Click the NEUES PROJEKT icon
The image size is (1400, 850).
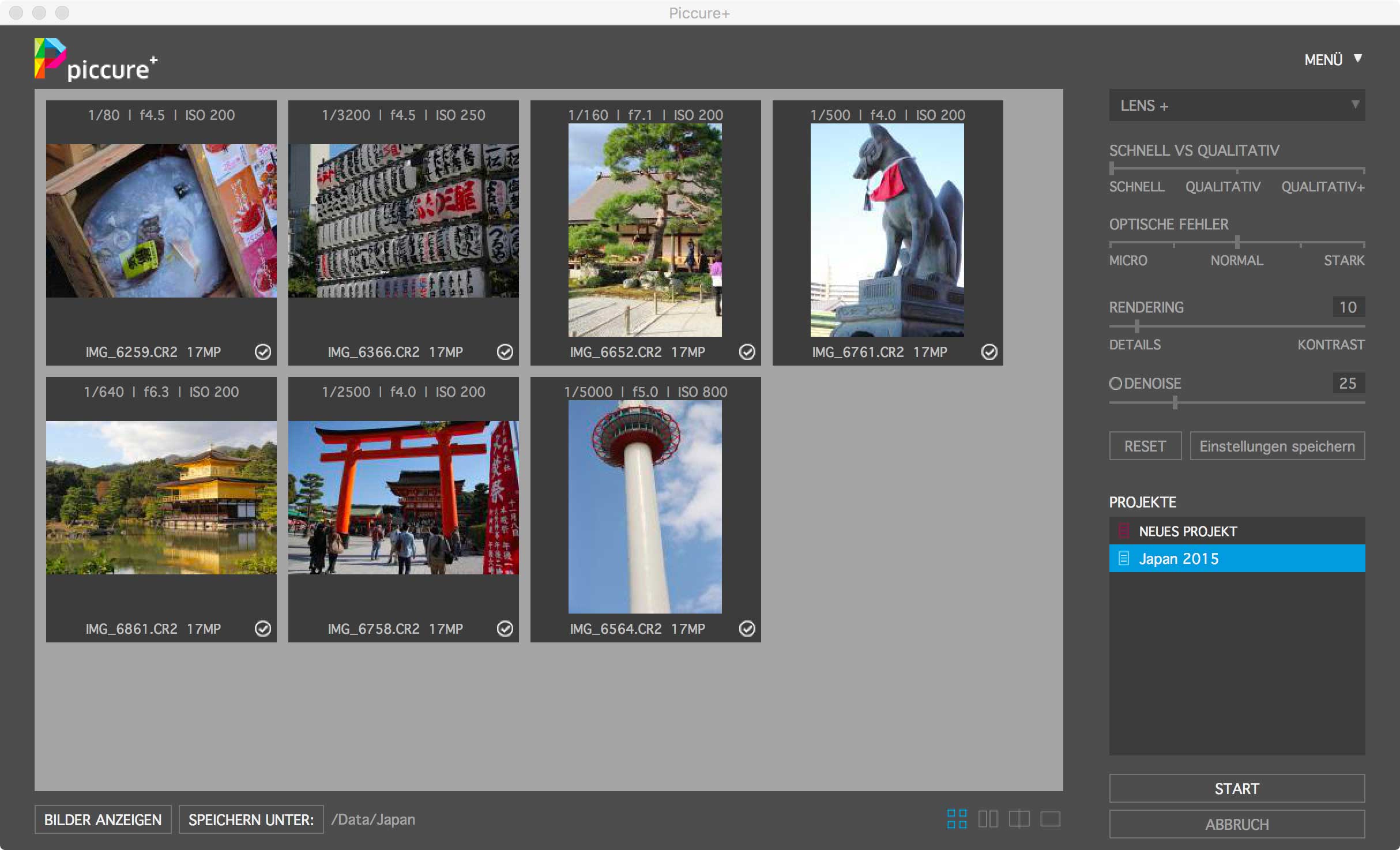[1123, 531]
